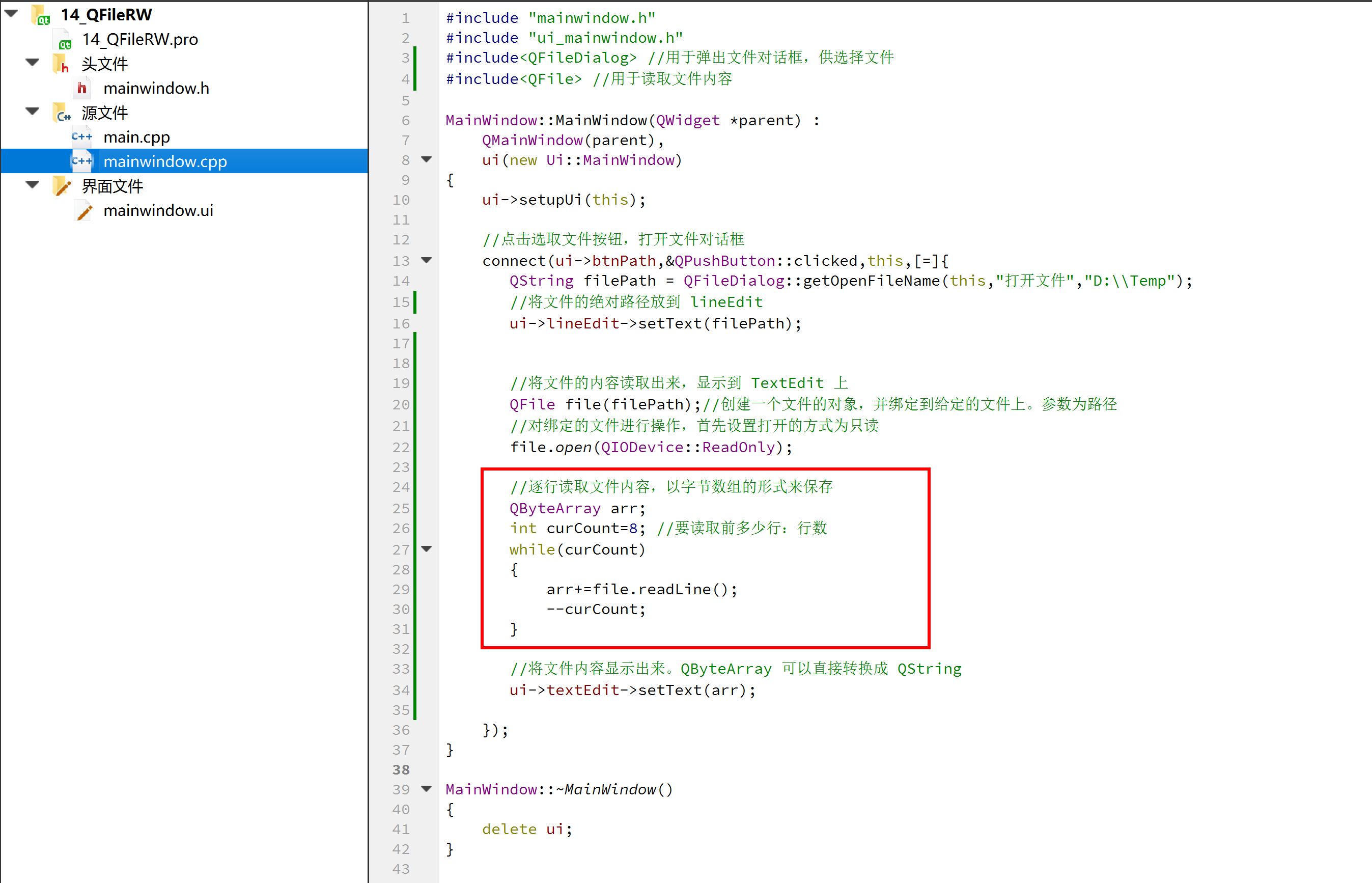
Task: Fold the destructor at line 39
Action: [x=427, y=789]
